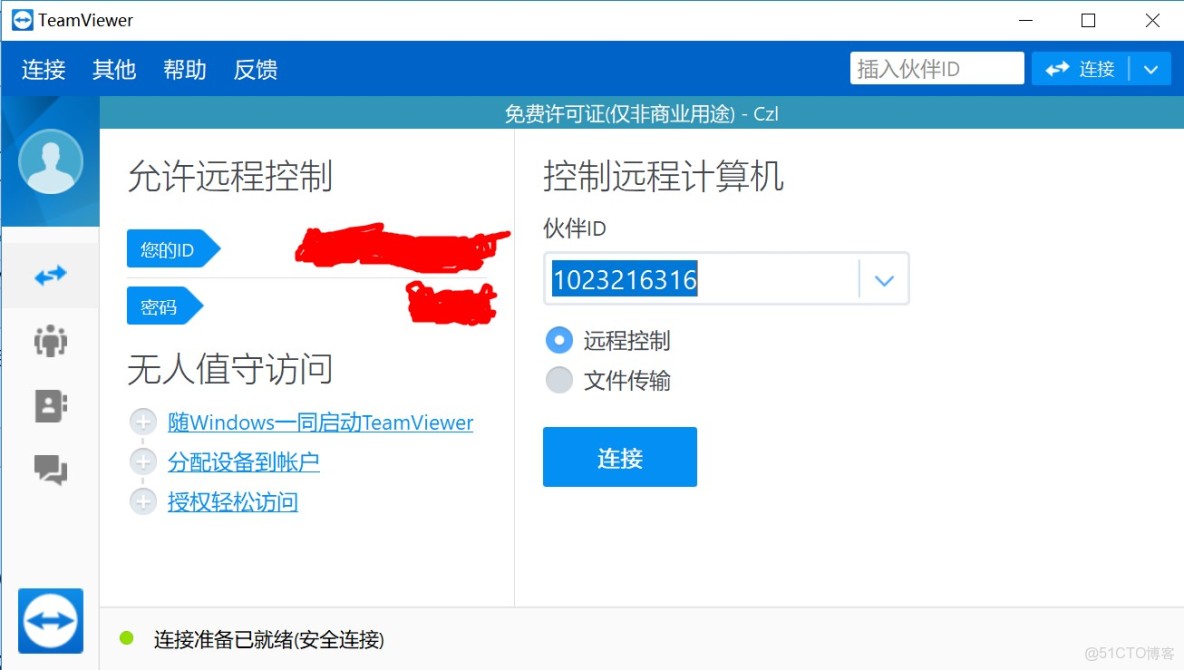Expand the 伙伴ID history dropdown arrow
The image size is (1184, 670).
point(884,279)
